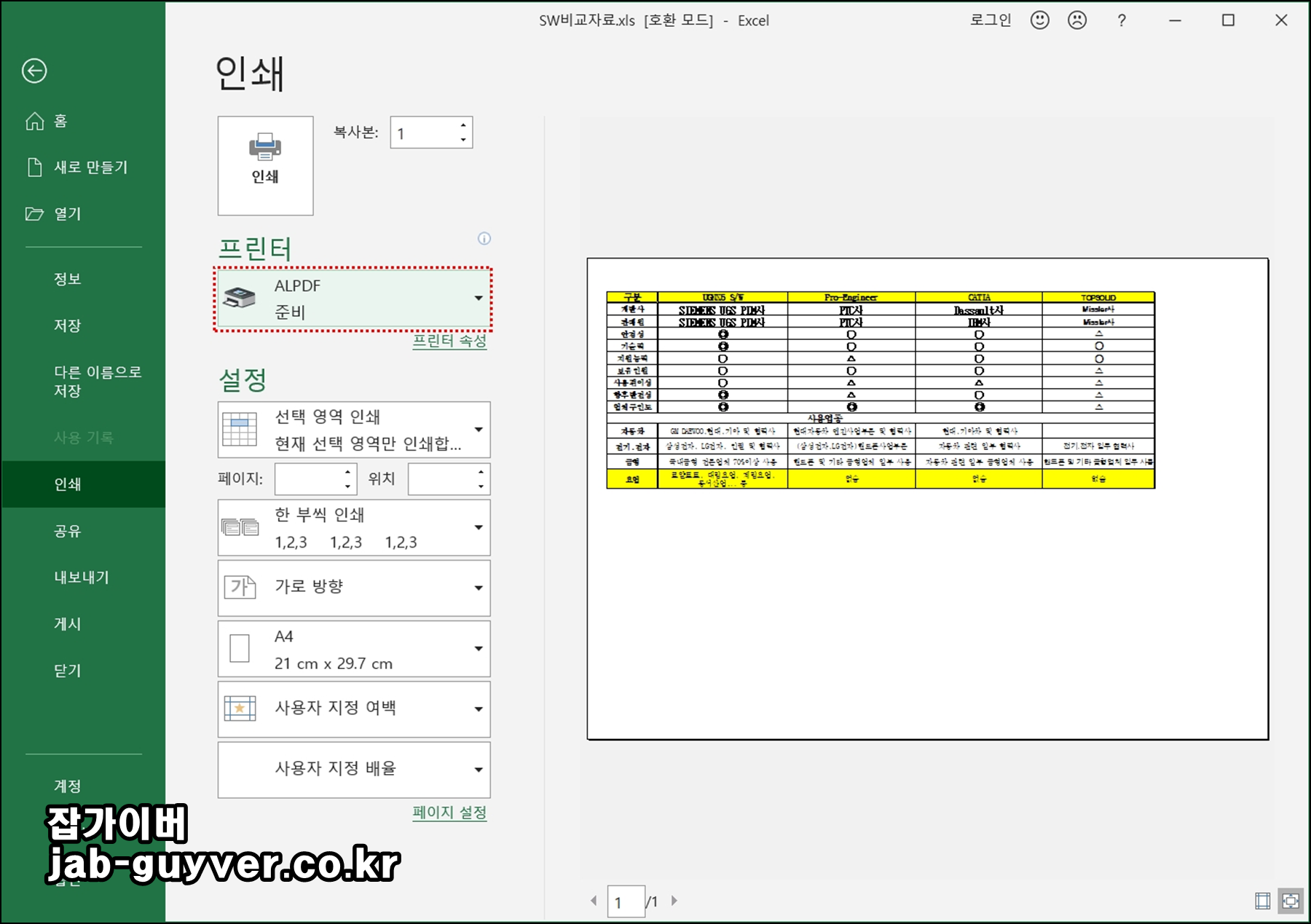Increase copies with the up stepper
This screenshot has height=924, width=1311.
463,125
